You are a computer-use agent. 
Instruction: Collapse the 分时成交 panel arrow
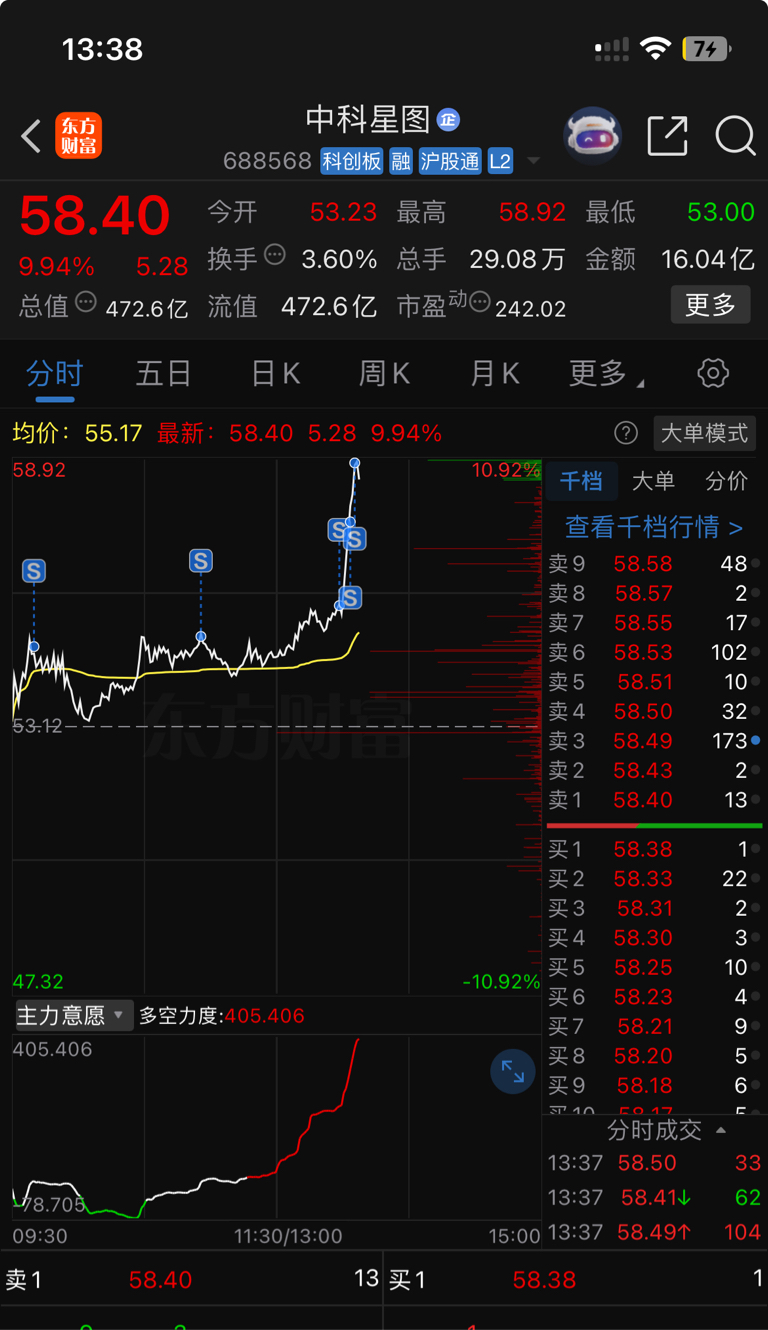tap(721, 1130)
